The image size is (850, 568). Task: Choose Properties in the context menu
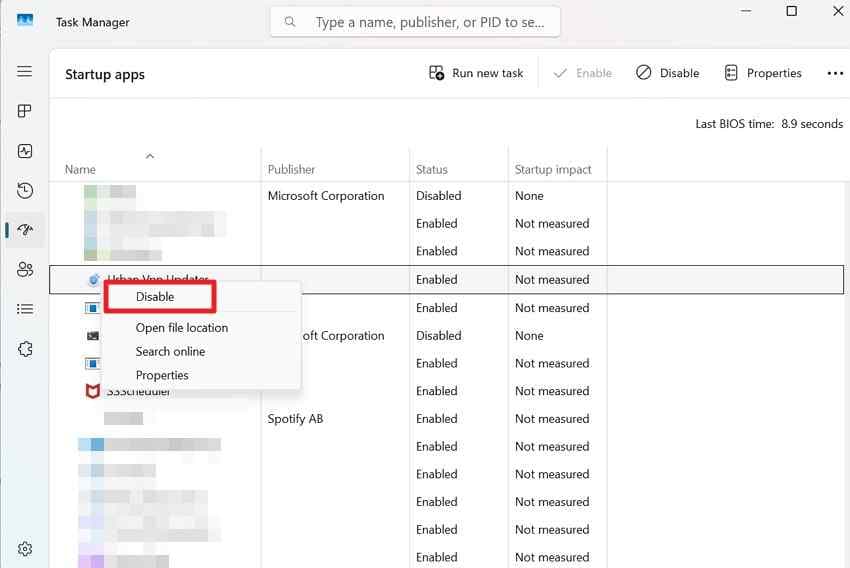(162, 375)
